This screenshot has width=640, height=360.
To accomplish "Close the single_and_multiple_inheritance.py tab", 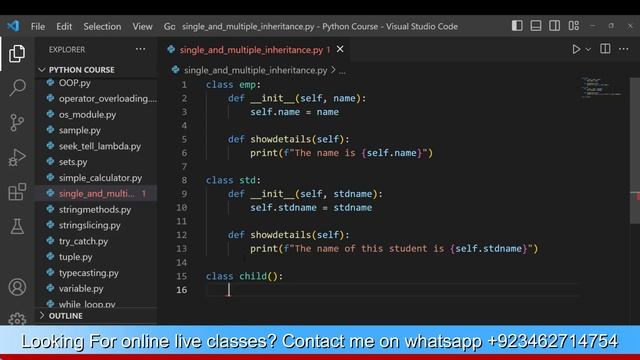I will pyautogui.click(x=340, y=49).
